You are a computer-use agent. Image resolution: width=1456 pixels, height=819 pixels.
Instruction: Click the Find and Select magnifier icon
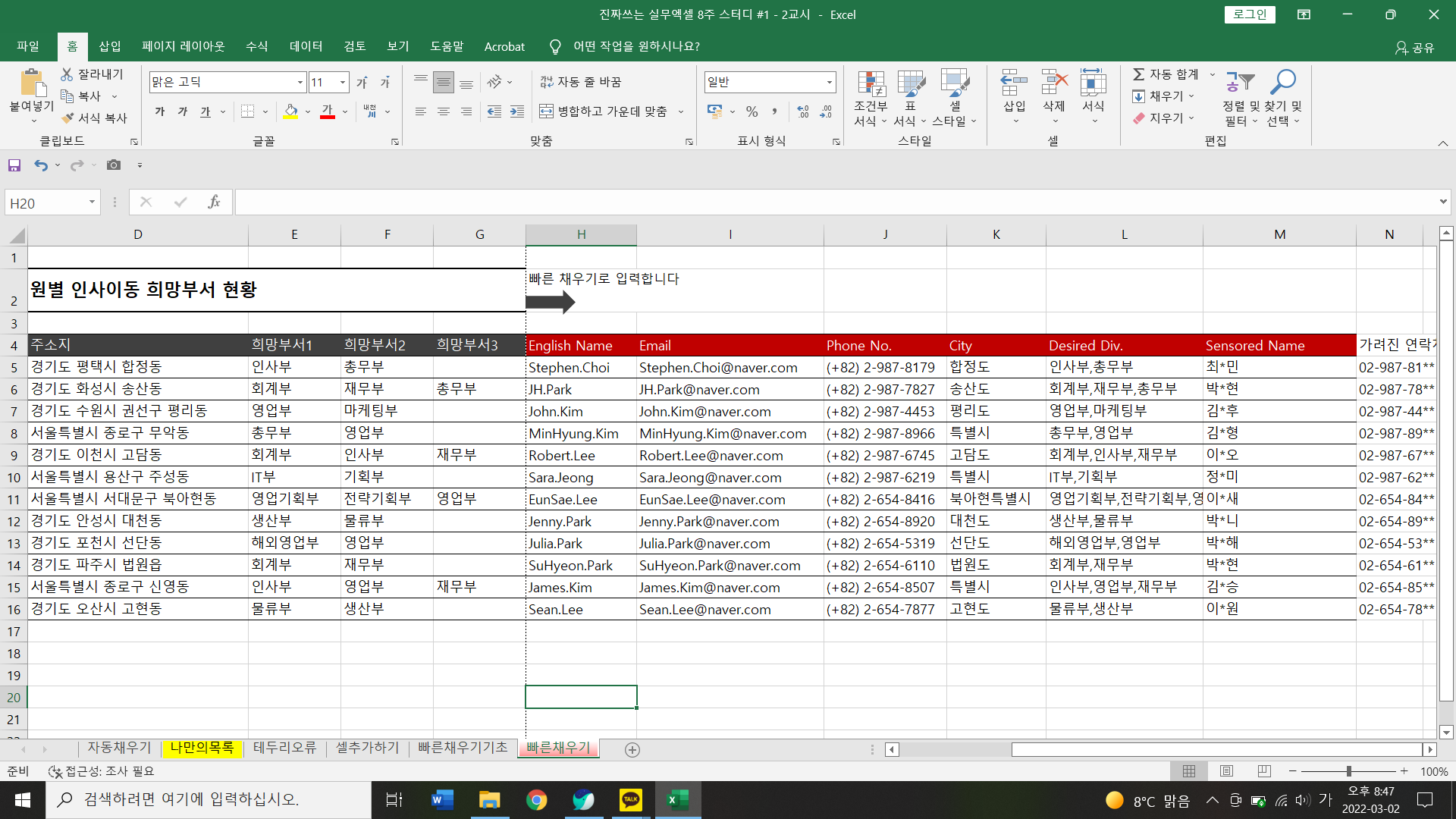tap(1283, 82)
